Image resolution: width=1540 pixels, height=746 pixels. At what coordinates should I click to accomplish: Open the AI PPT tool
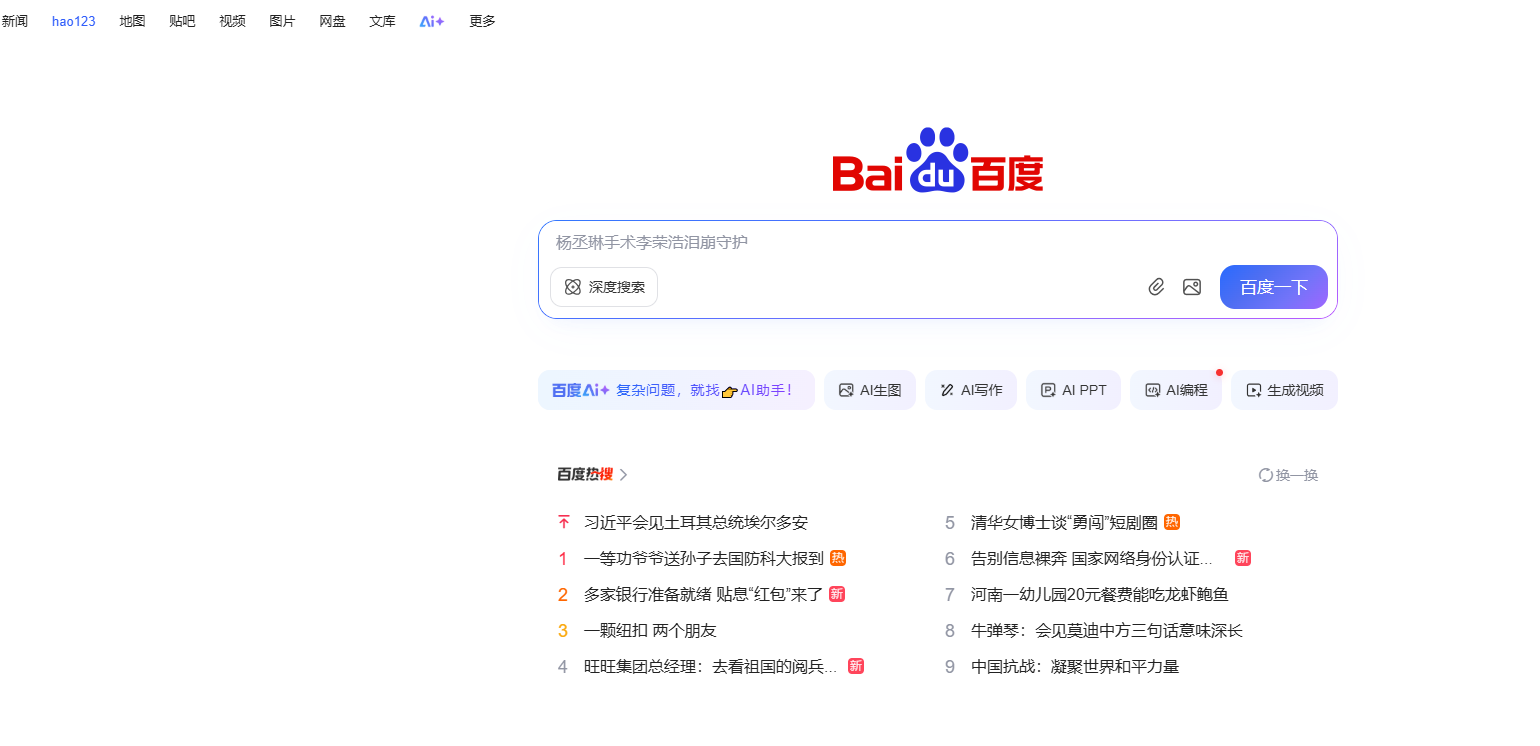pyautogui.click(x=1073, y=390)
